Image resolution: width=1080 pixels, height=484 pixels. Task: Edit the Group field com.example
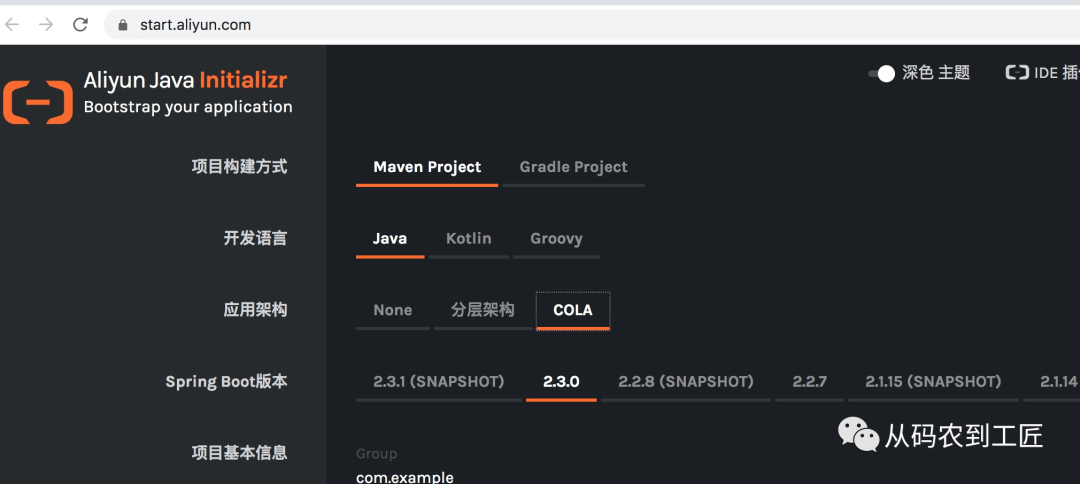pyautogui.click(x=405, y=477)
